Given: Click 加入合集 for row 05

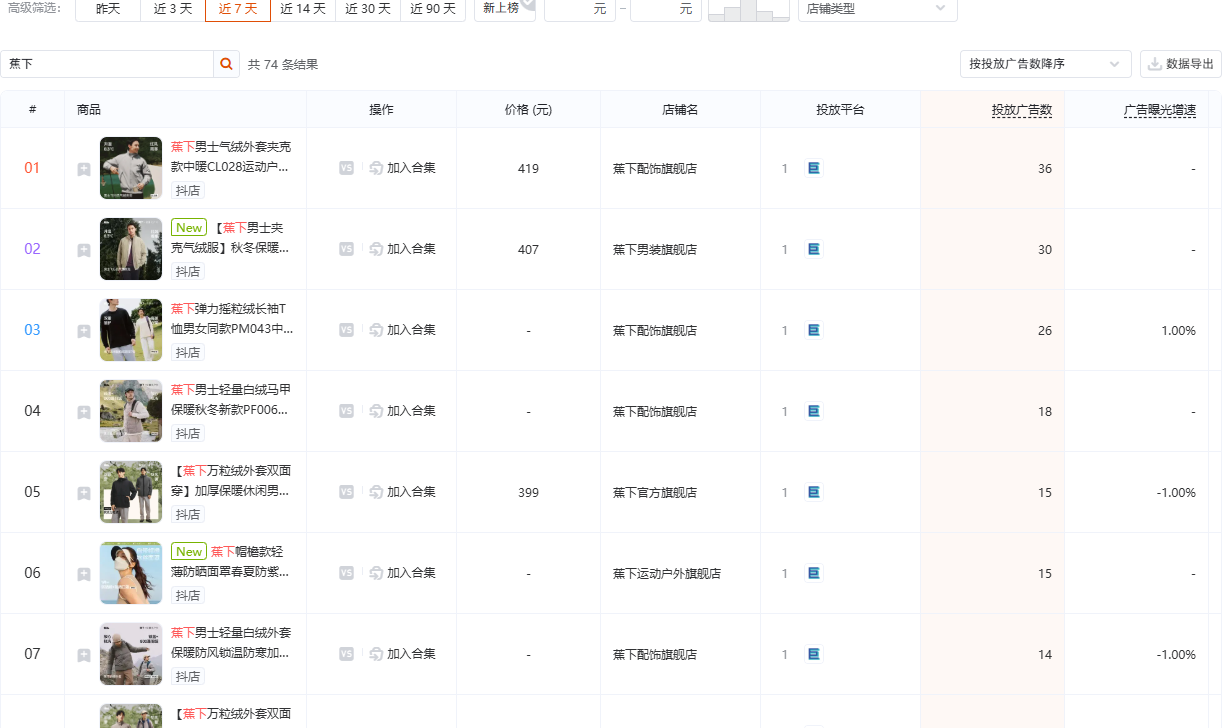Looking at the screenshot, I should (402, 492).
